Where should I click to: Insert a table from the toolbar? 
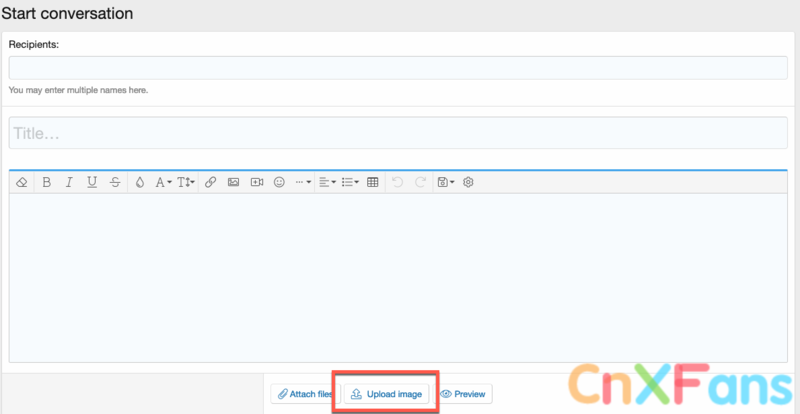click(373, 182)
